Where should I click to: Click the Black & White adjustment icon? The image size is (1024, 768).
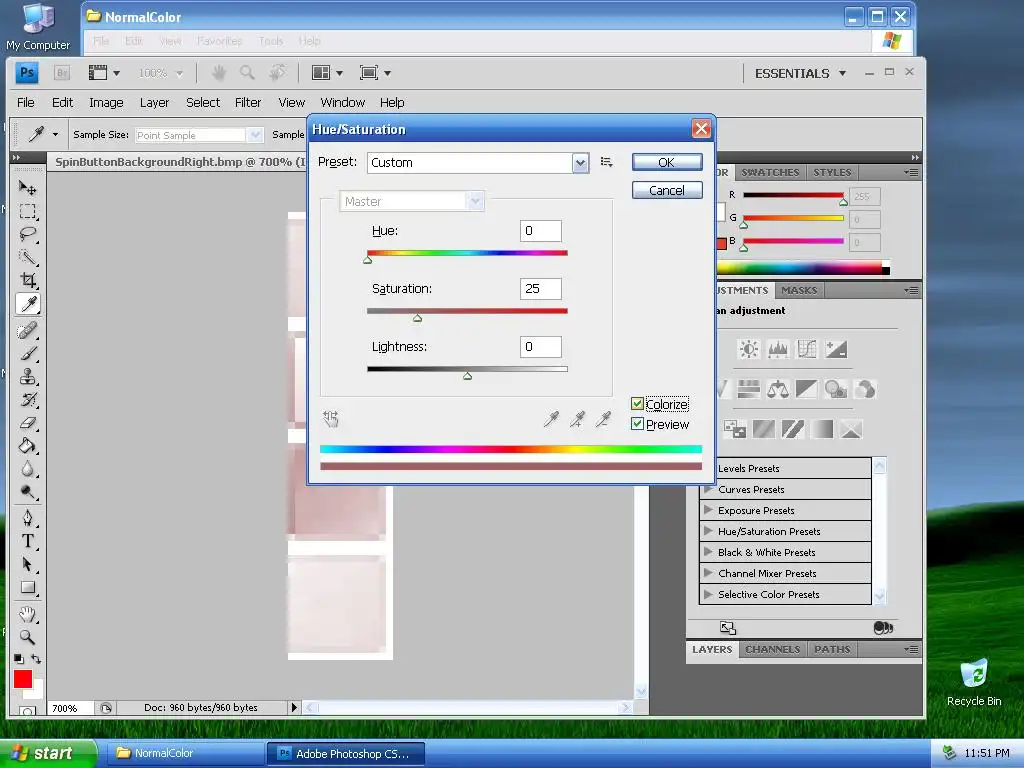[x=807, y=389]
